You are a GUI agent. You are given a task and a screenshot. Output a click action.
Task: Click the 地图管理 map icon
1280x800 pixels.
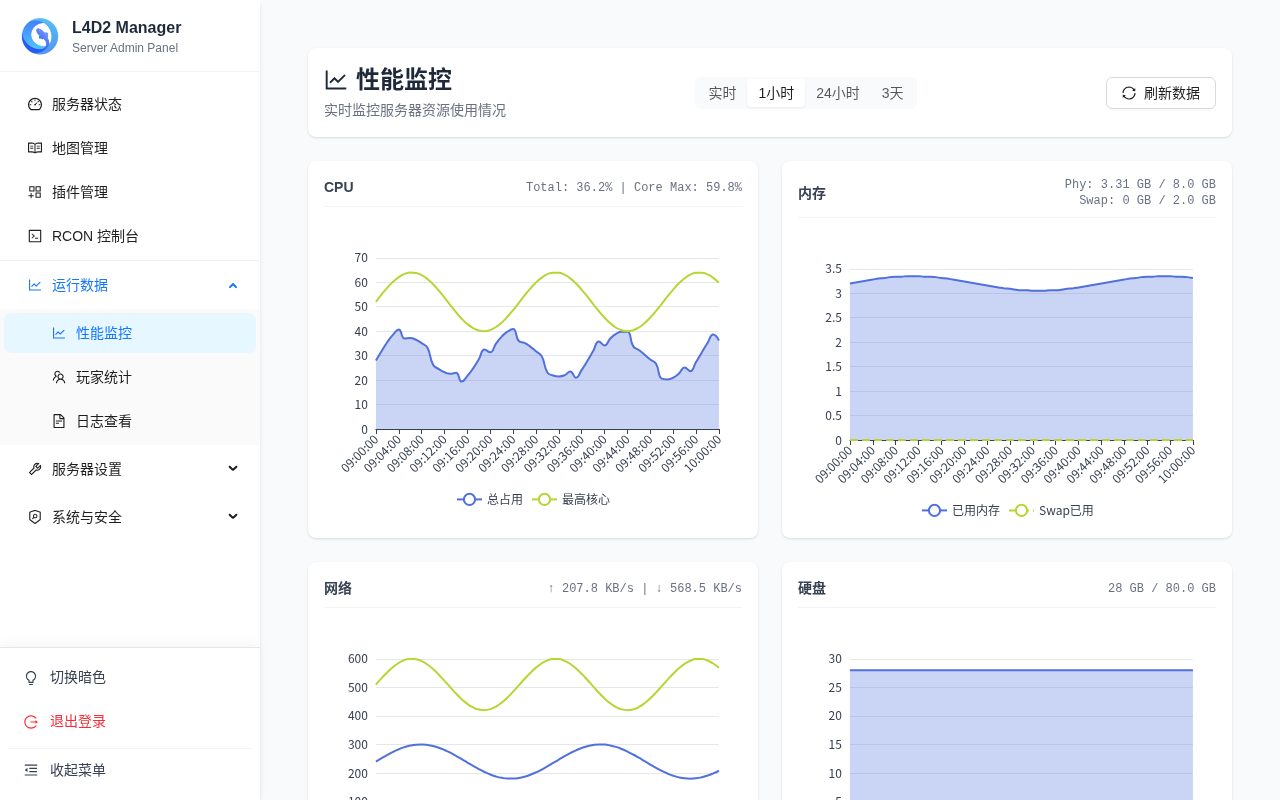coord(35,148)
